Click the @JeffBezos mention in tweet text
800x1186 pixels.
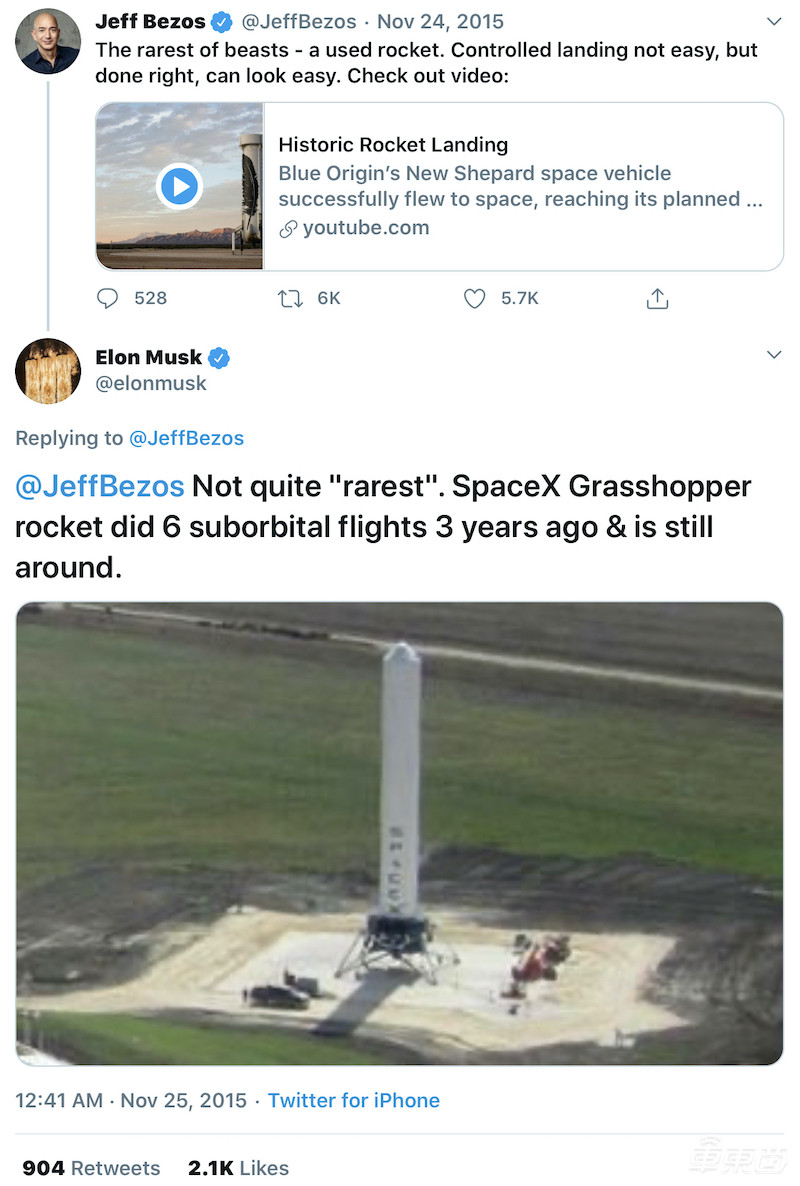pyautogui.click(x=99, y=487)
